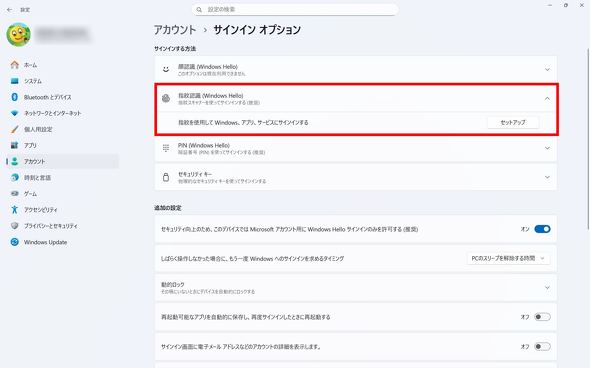
Task: Click the Windows Update sync icon
Action: pyautogui.click(x=15, y=242)
